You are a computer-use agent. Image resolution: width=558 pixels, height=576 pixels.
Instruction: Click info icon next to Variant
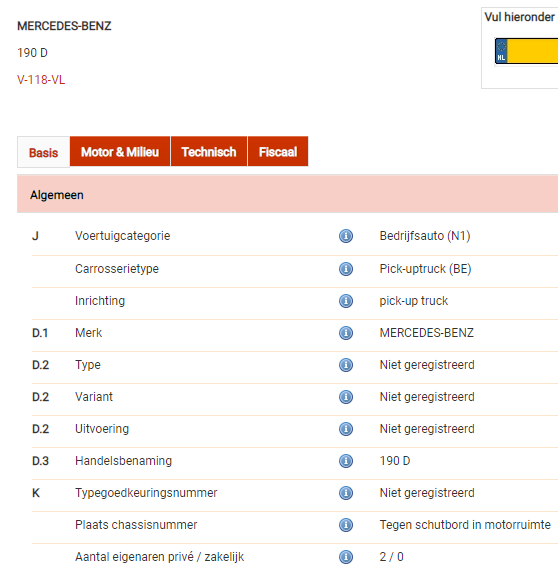point(346,397)
